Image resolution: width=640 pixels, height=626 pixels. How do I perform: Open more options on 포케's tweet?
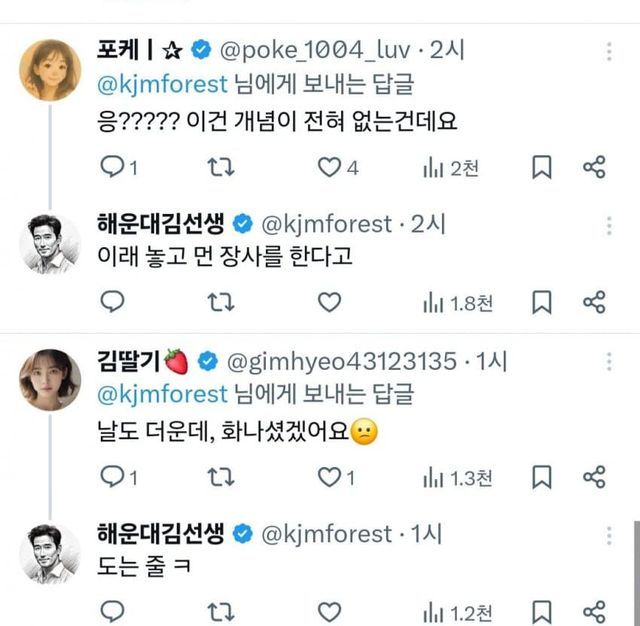tap(610, 51)
